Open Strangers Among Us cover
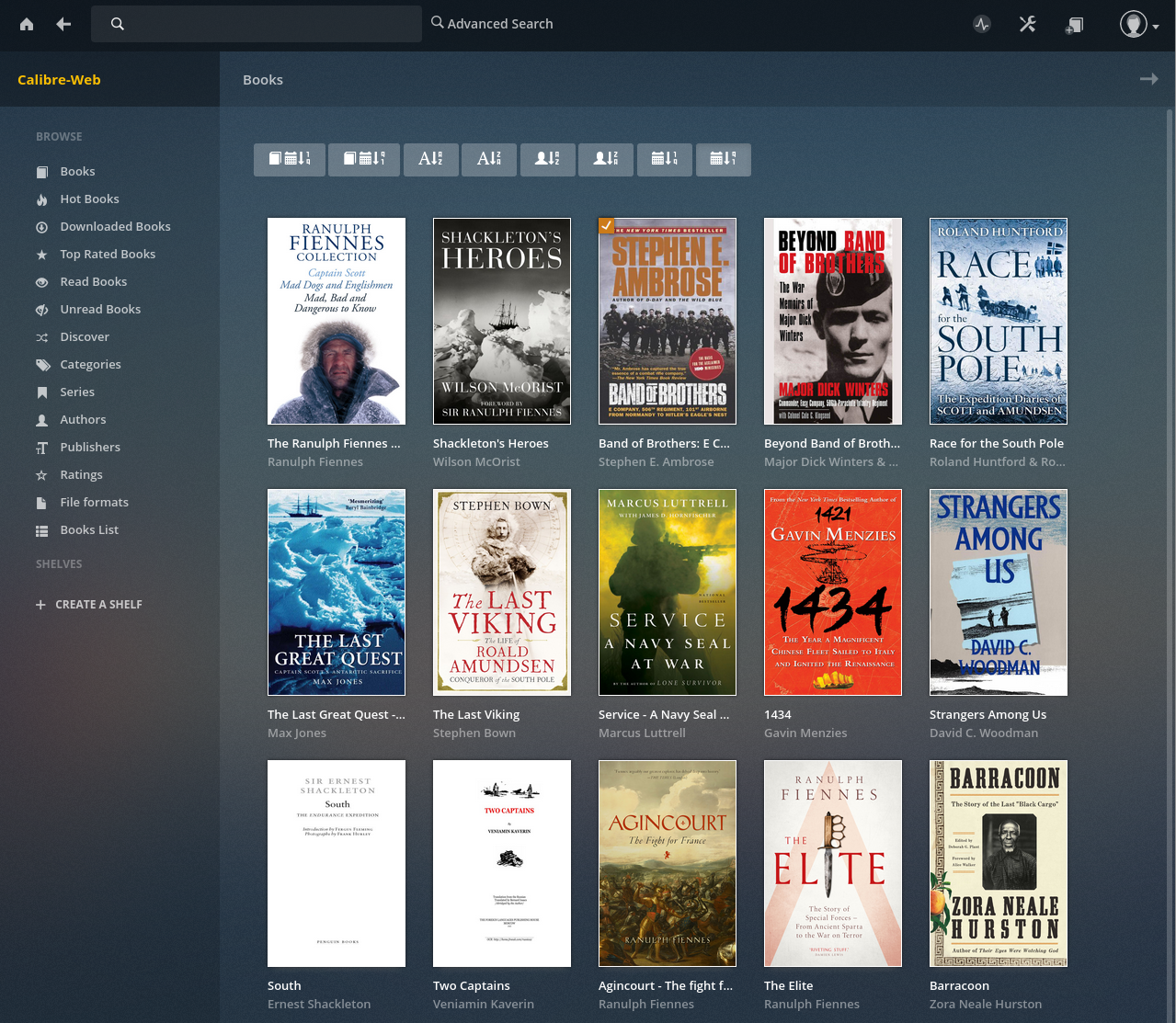 click(999, 592)
